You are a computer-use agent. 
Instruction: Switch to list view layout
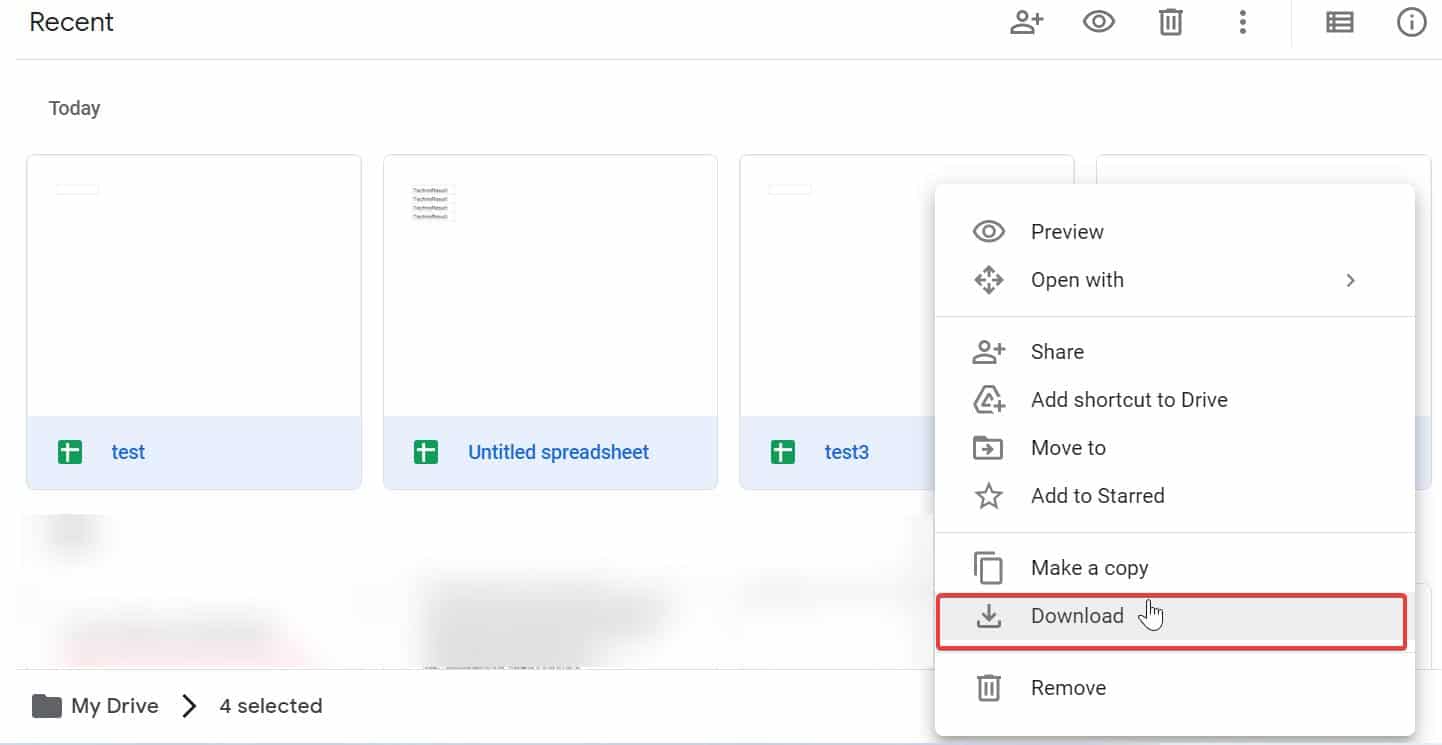[x=1340, y=21]
